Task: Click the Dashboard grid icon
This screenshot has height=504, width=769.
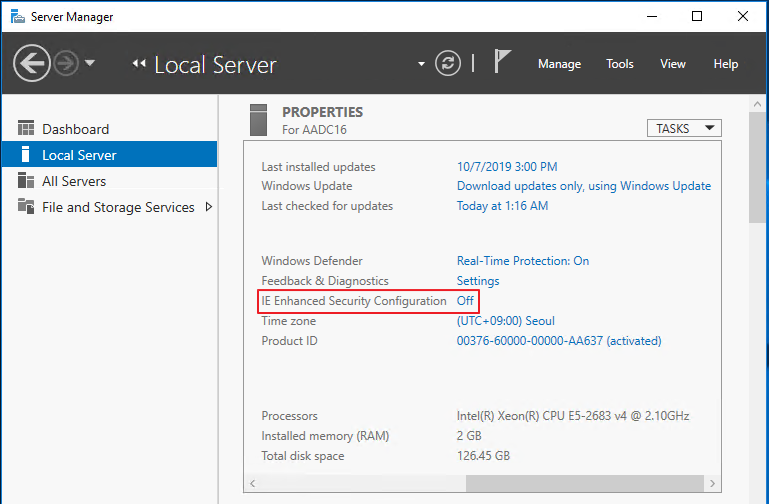Action: click(26, 128)
